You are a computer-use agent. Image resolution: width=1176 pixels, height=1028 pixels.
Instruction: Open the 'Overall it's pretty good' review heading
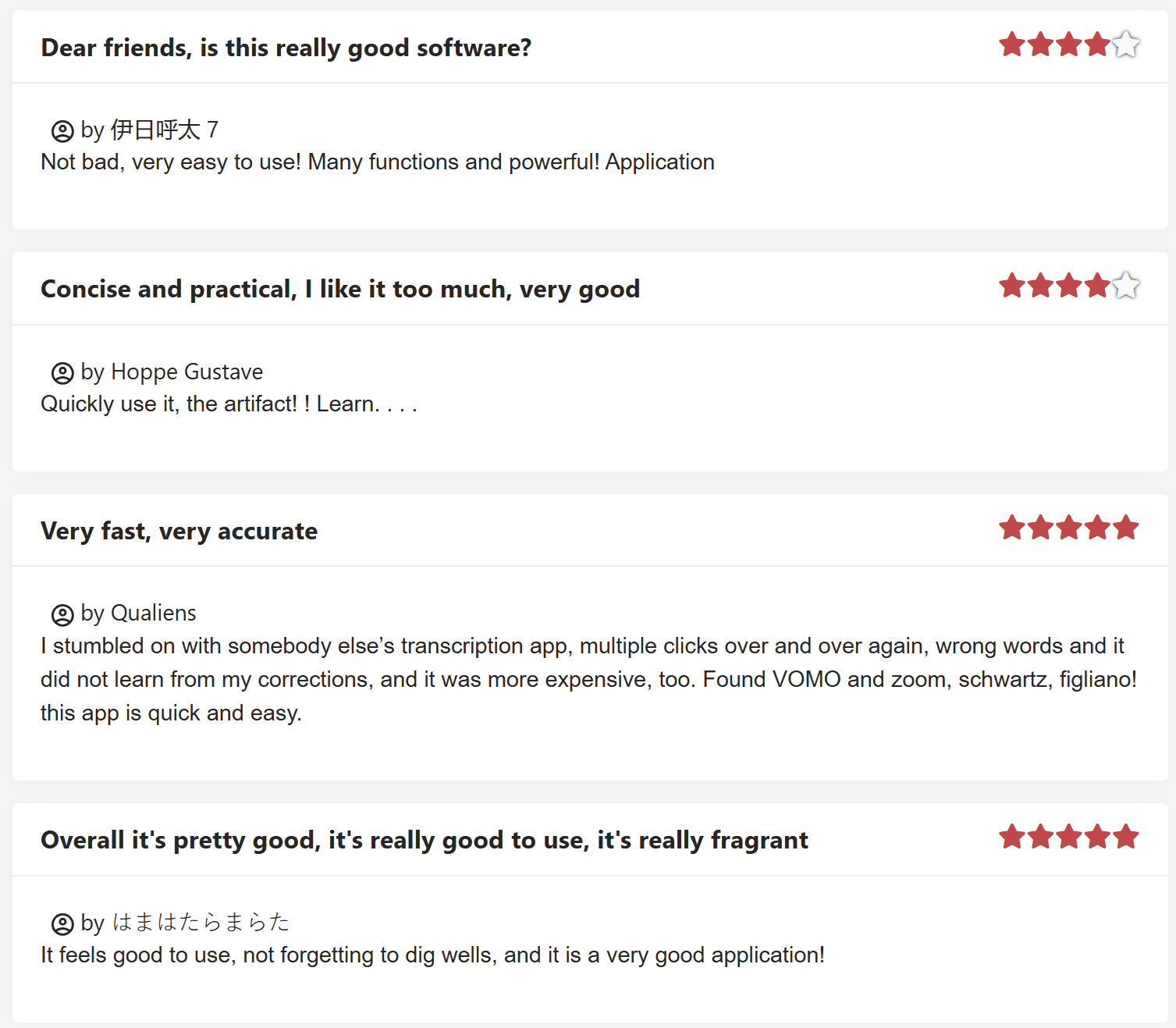point(424,840)
